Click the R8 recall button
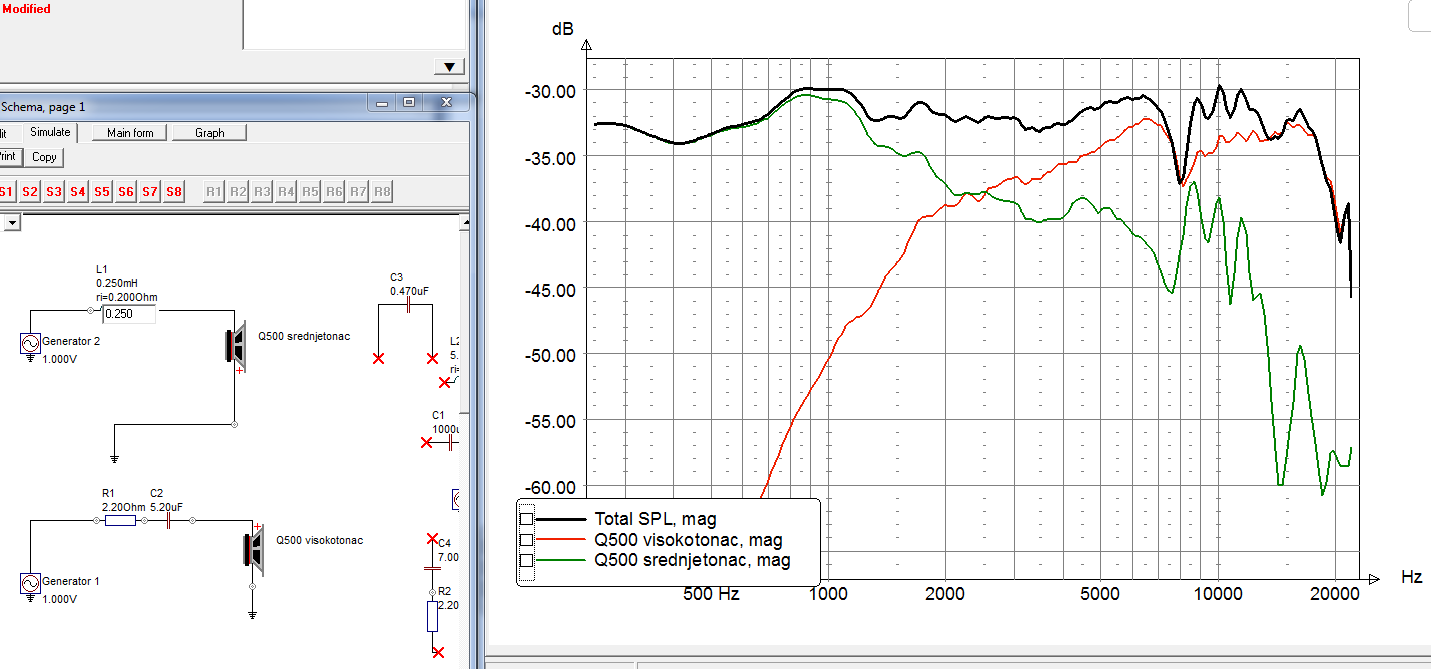 [x=382, y=191]
